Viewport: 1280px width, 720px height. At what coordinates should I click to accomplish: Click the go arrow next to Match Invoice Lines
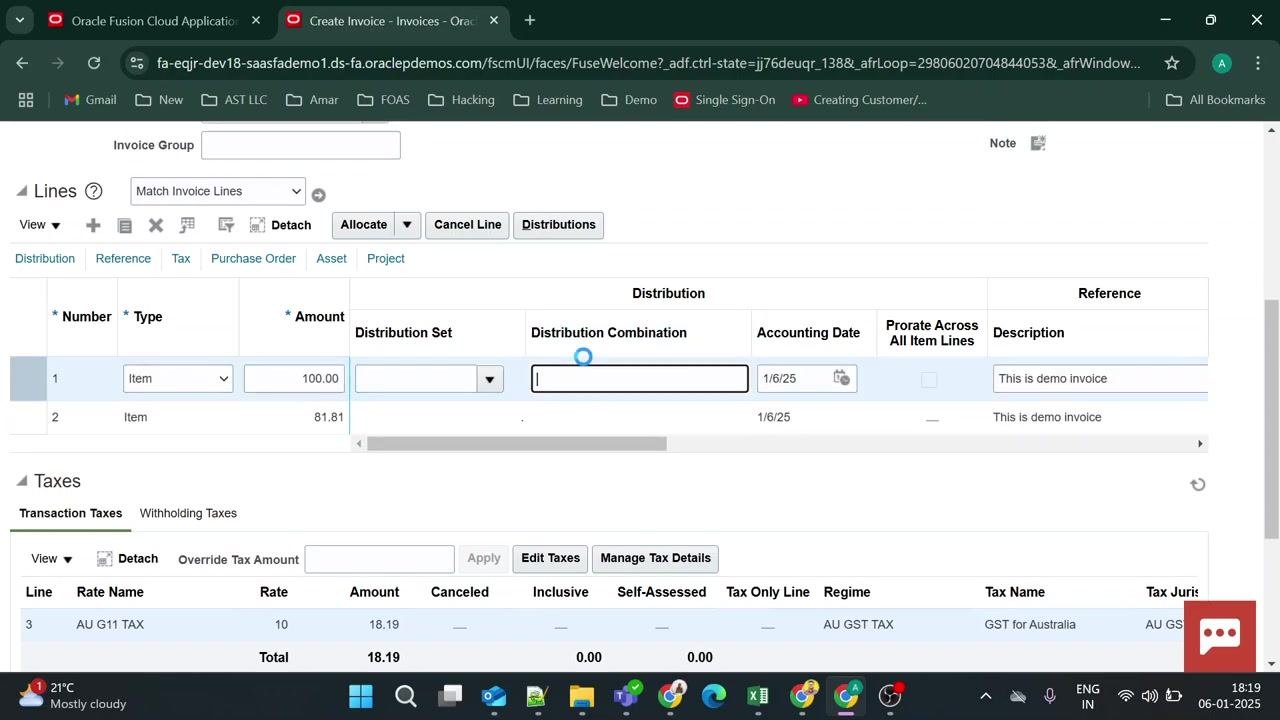coord(318,195)
